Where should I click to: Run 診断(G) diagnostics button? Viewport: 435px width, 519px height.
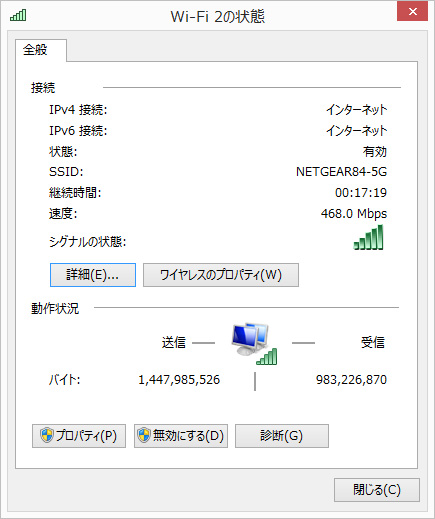tap(282, 436)
